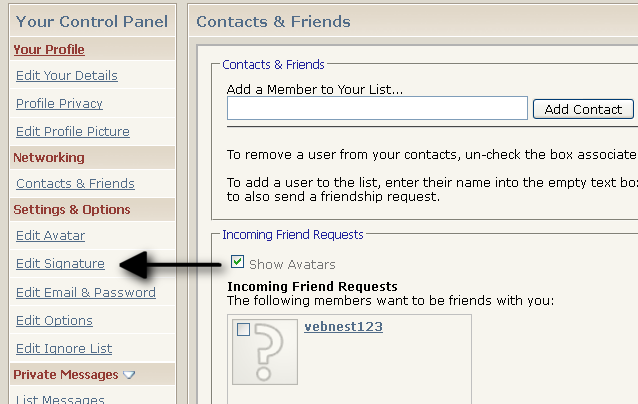The height and width of the screenshot is (404, 638).
Task: Open Edit Profile Picture page
Action: [73, 132]
